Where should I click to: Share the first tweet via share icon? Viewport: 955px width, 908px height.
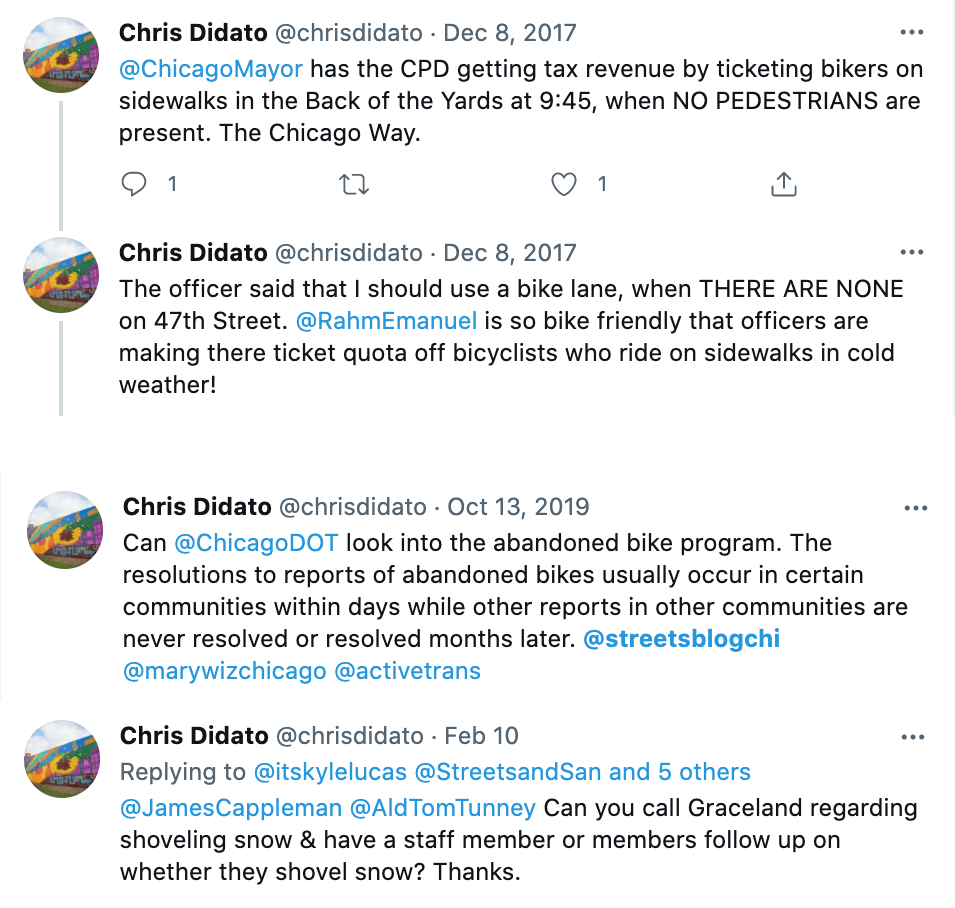[784, 184]
